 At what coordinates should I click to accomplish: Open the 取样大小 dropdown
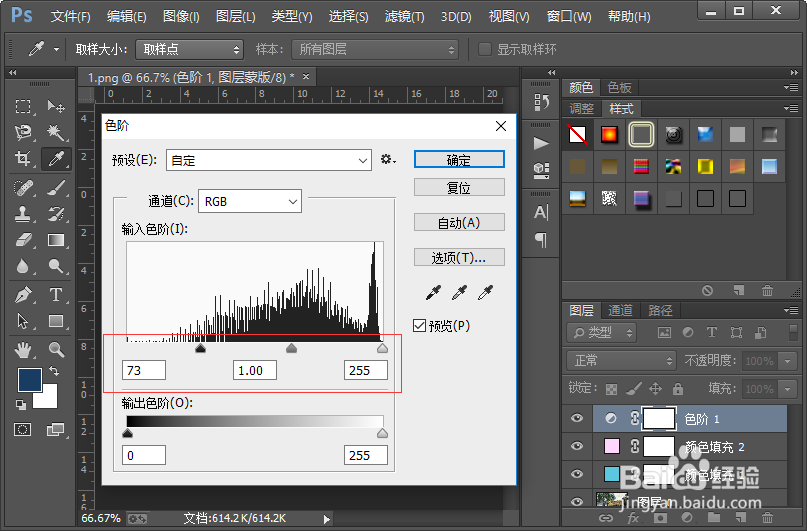[x=189, y=49]
